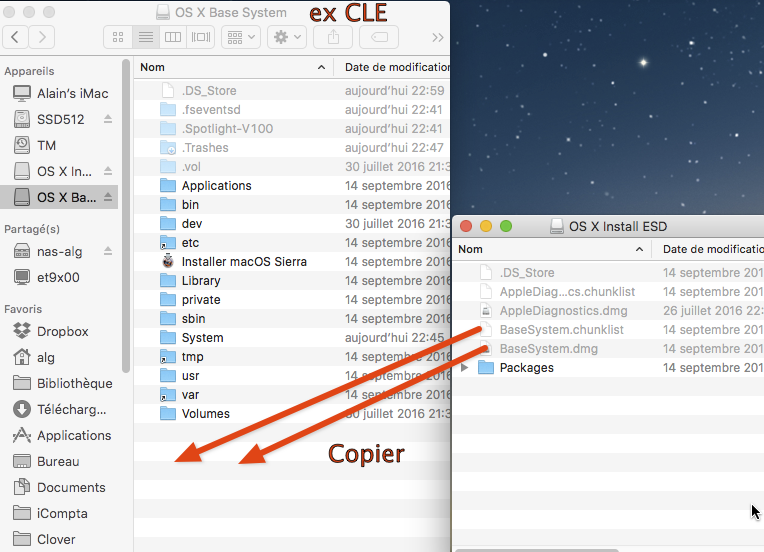Screen dimensions: 764x552
Task: Open Dropbox in Favoris sidebar
Action: click(61, 331)
